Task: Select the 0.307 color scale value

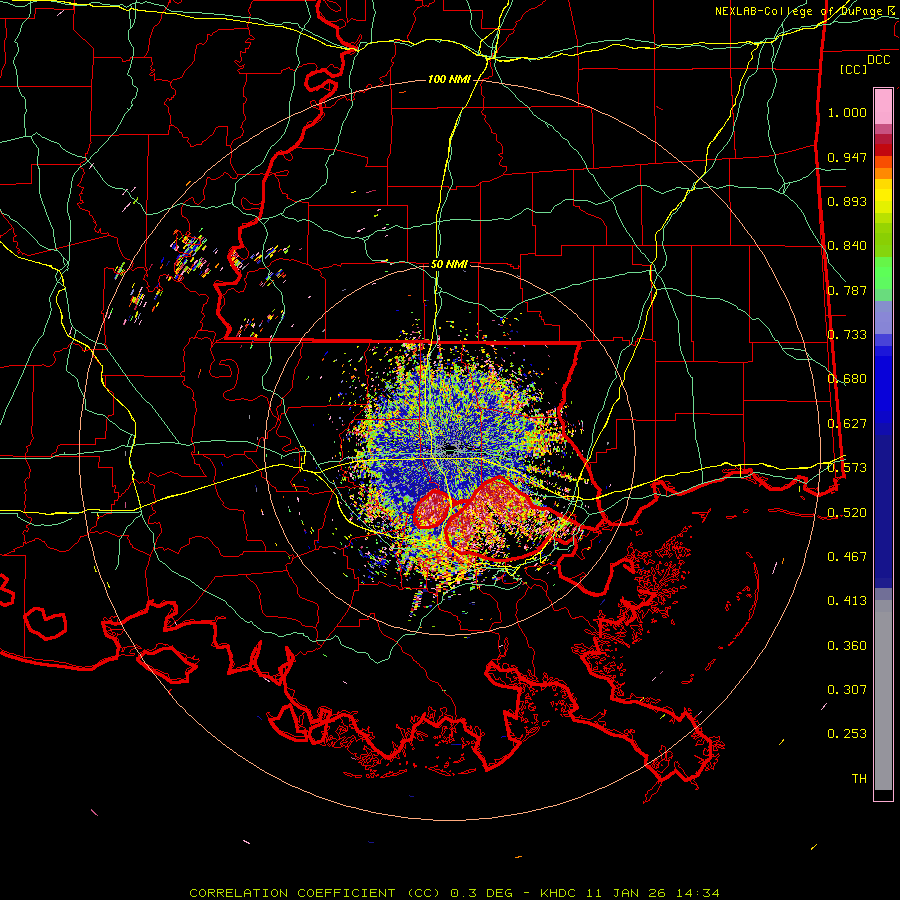Action: (x=847, y=690)
